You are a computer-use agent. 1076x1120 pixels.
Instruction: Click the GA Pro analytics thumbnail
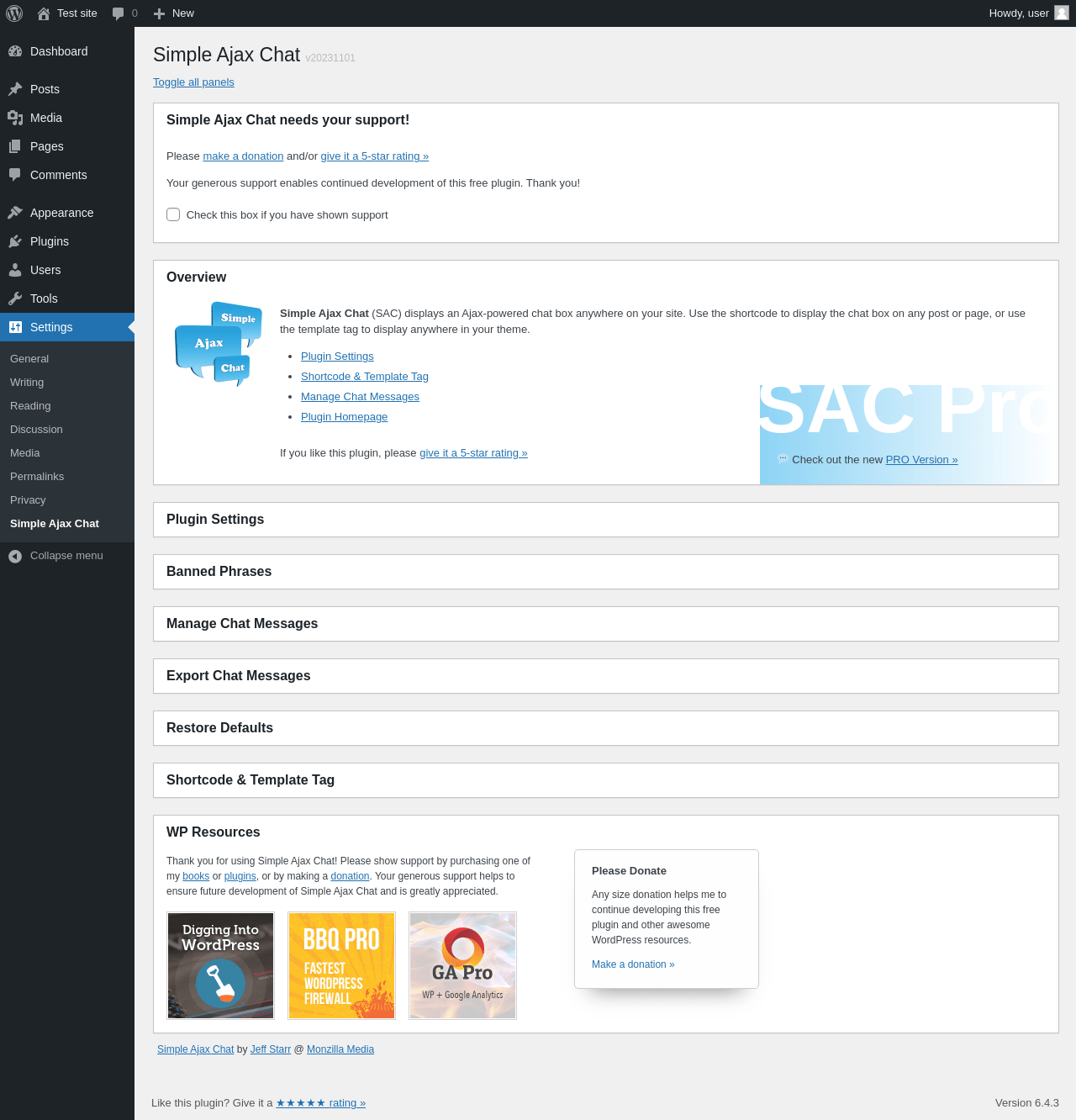[462, 965]
